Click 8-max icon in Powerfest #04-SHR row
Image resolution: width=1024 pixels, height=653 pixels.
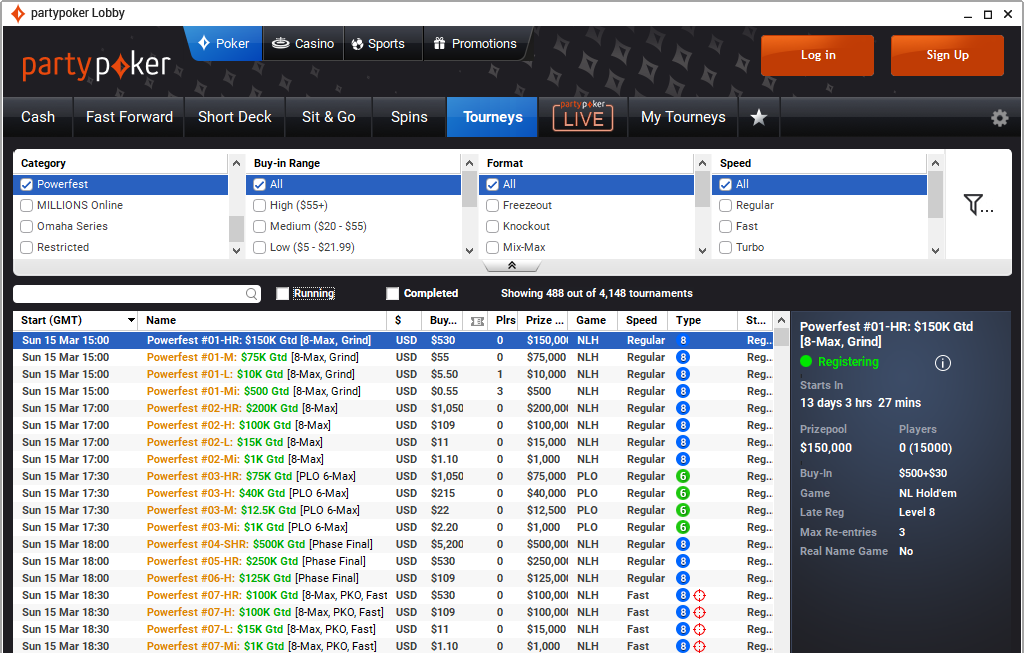(x=682, y=544)
